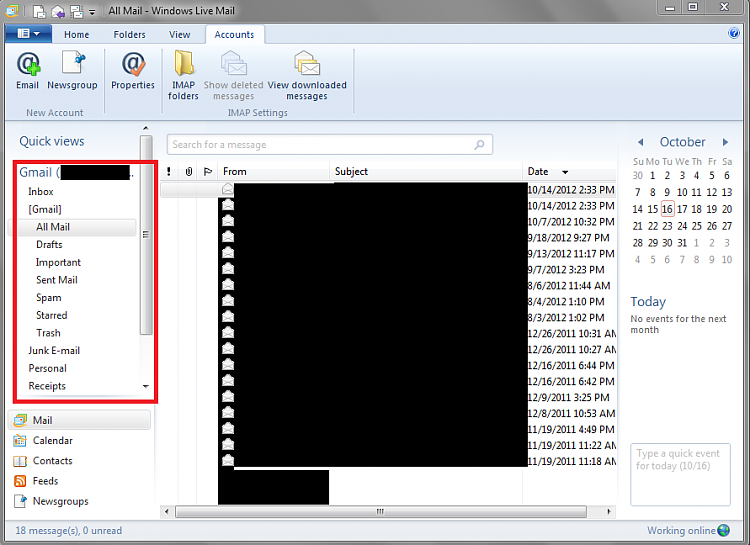Open the Trash folder

(x=48, y=333)
